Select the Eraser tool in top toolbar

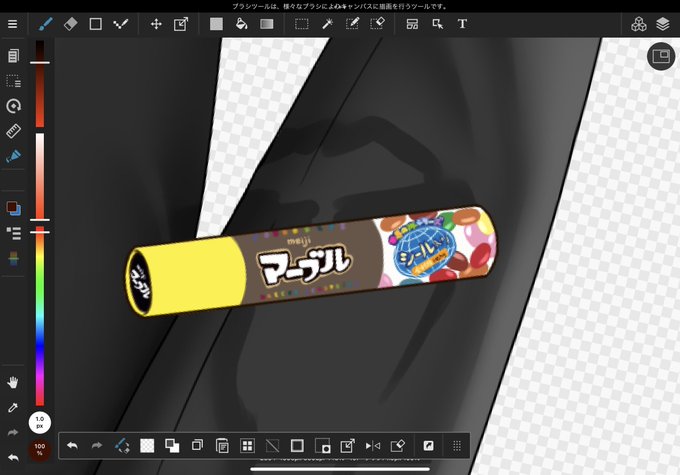(x=70, y=24)
